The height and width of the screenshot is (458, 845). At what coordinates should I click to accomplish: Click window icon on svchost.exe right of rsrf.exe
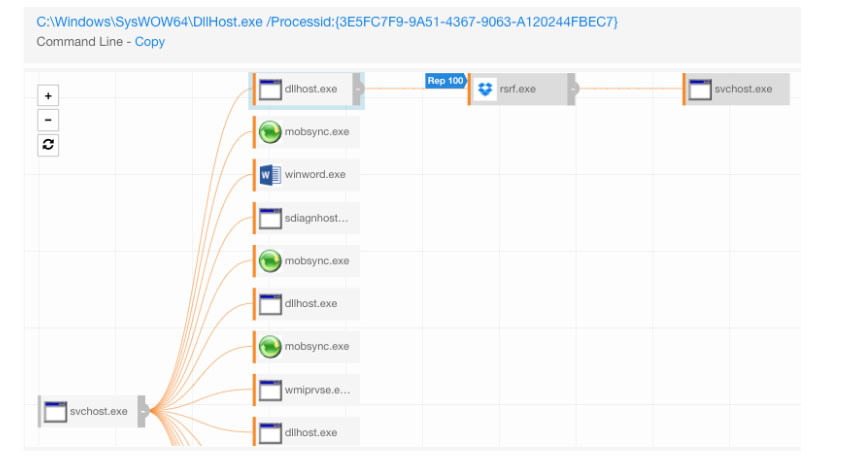[x=700, y=89]
